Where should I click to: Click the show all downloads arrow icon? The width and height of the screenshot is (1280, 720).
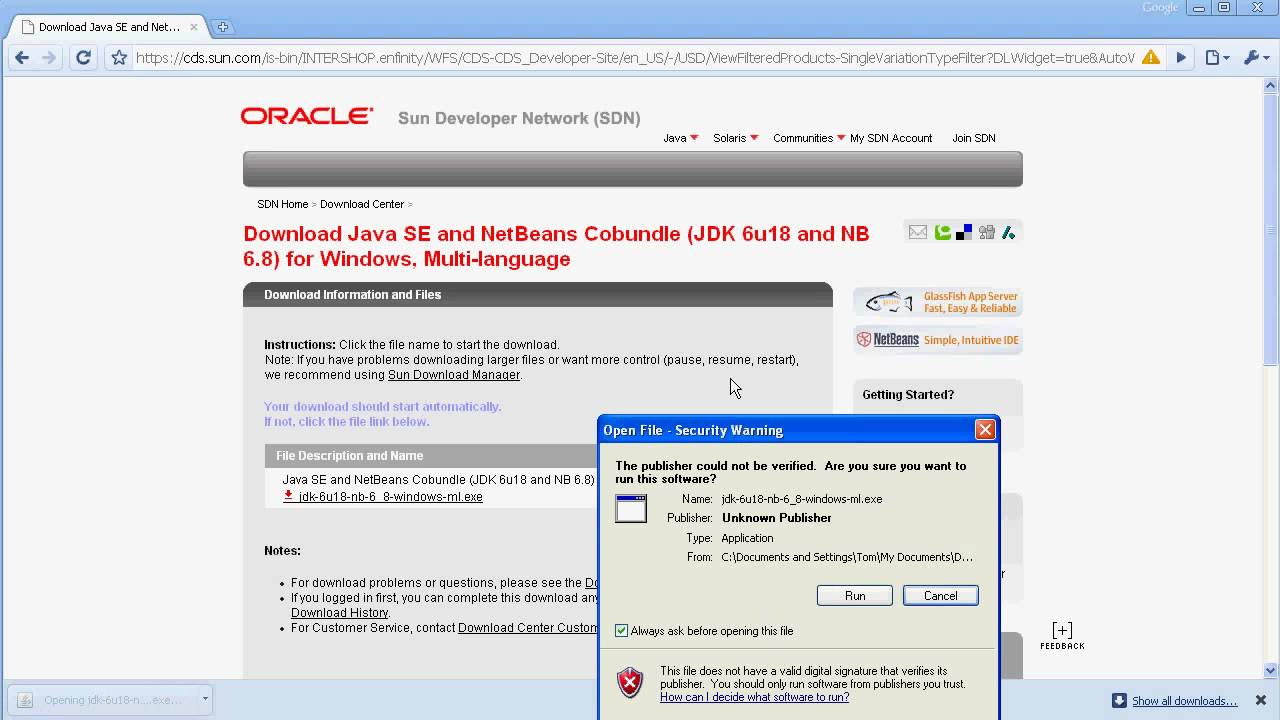tap(1120, 701)
